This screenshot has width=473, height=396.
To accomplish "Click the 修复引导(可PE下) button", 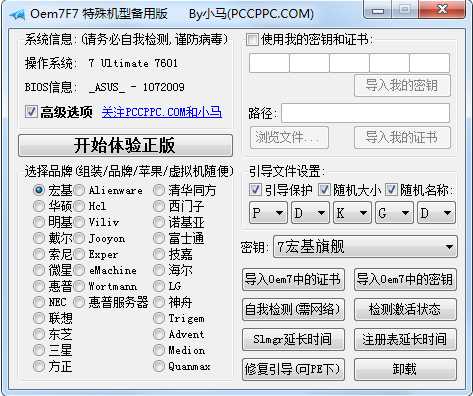I will (293, 369).
